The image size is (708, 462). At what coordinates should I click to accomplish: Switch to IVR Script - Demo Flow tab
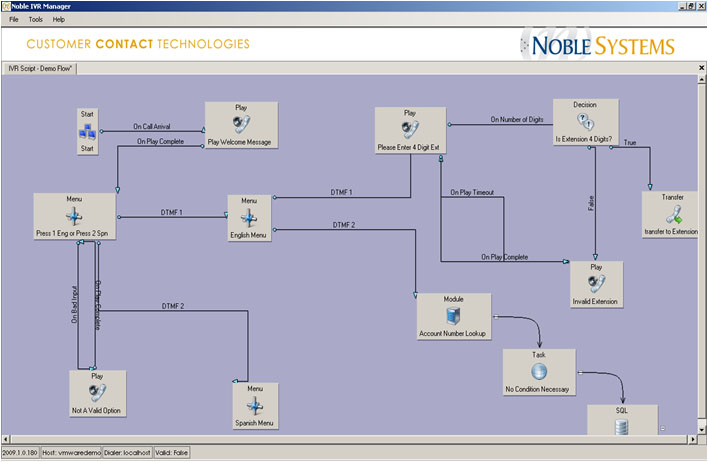(x=40, y=68)
